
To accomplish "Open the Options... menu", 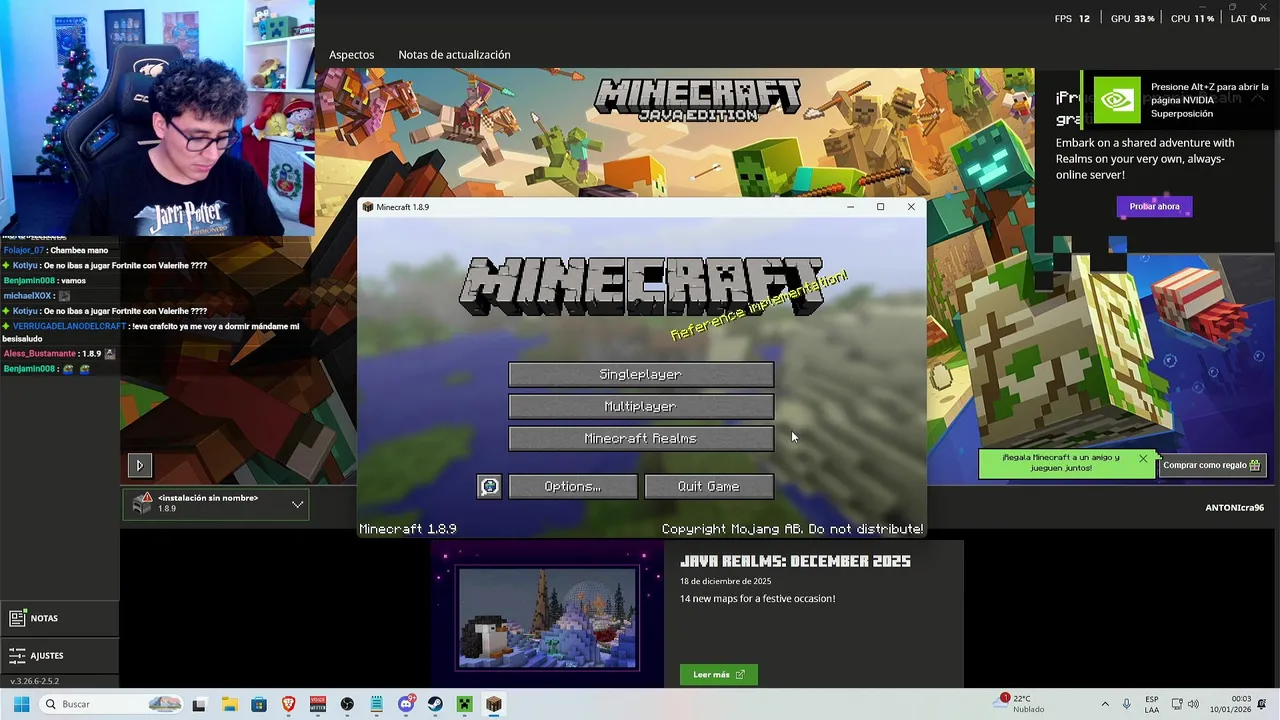I will click(x=573, y=486).
